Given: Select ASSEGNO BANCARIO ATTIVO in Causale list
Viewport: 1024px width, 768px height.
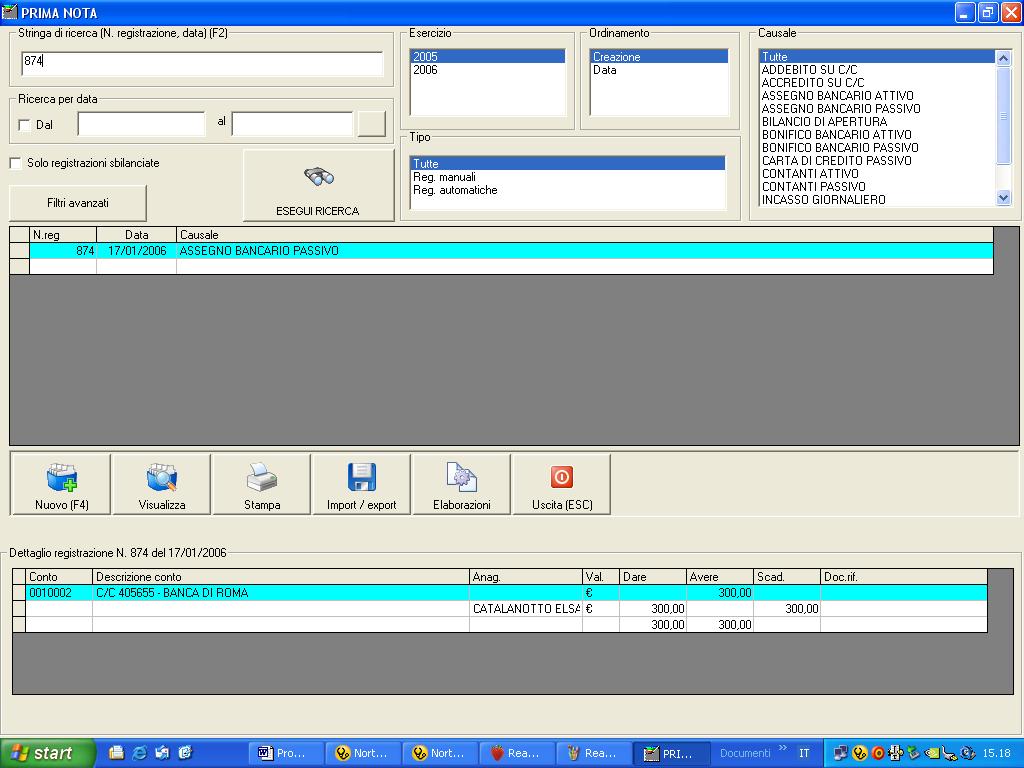Looking at the screenshot, I should (x=877, y=95).
